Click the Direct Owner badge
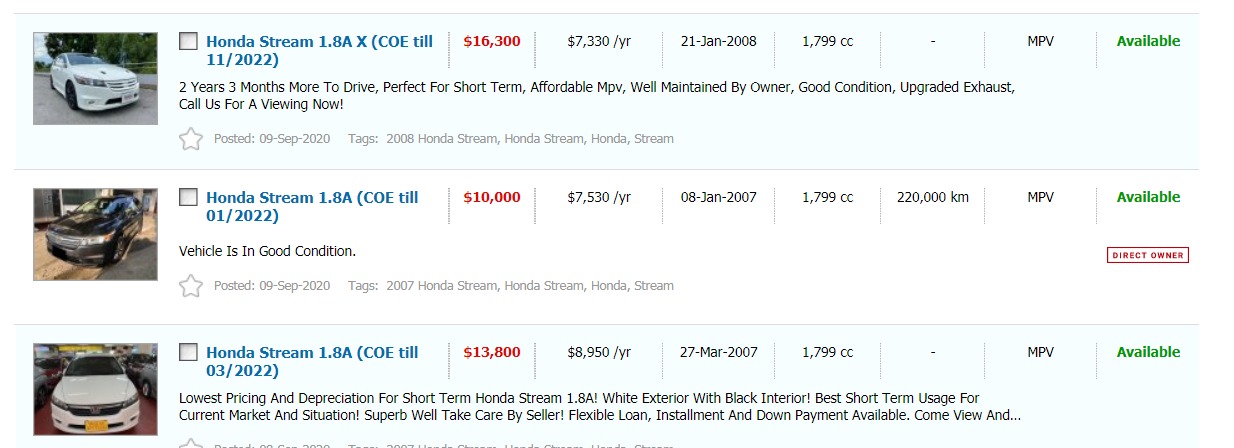The height and width of the screenshot is (448, 1234). tap(1148, 255)
